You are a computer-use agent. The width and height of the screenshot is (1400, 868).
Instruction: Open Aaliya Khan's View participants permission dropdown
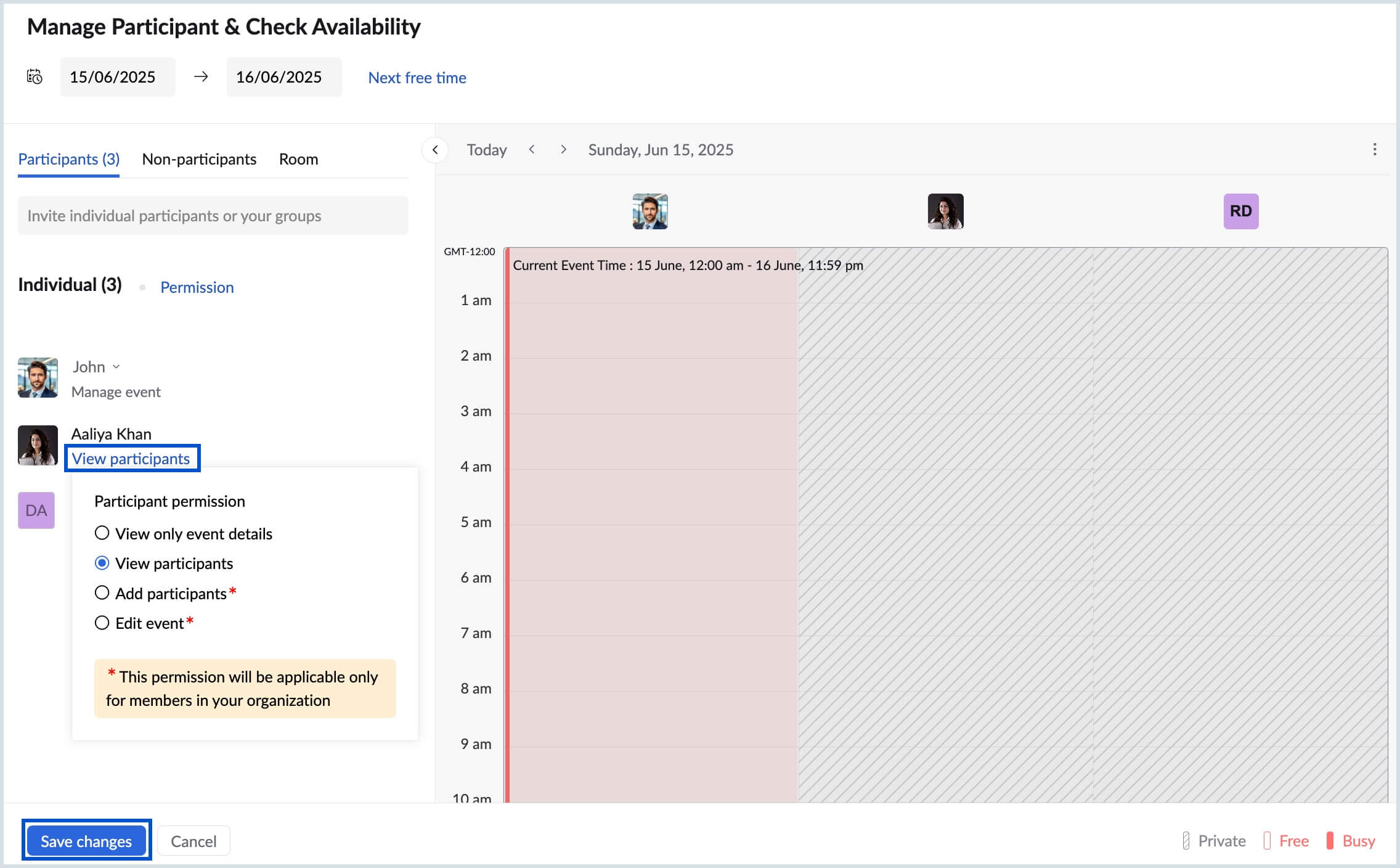[131, 459]
